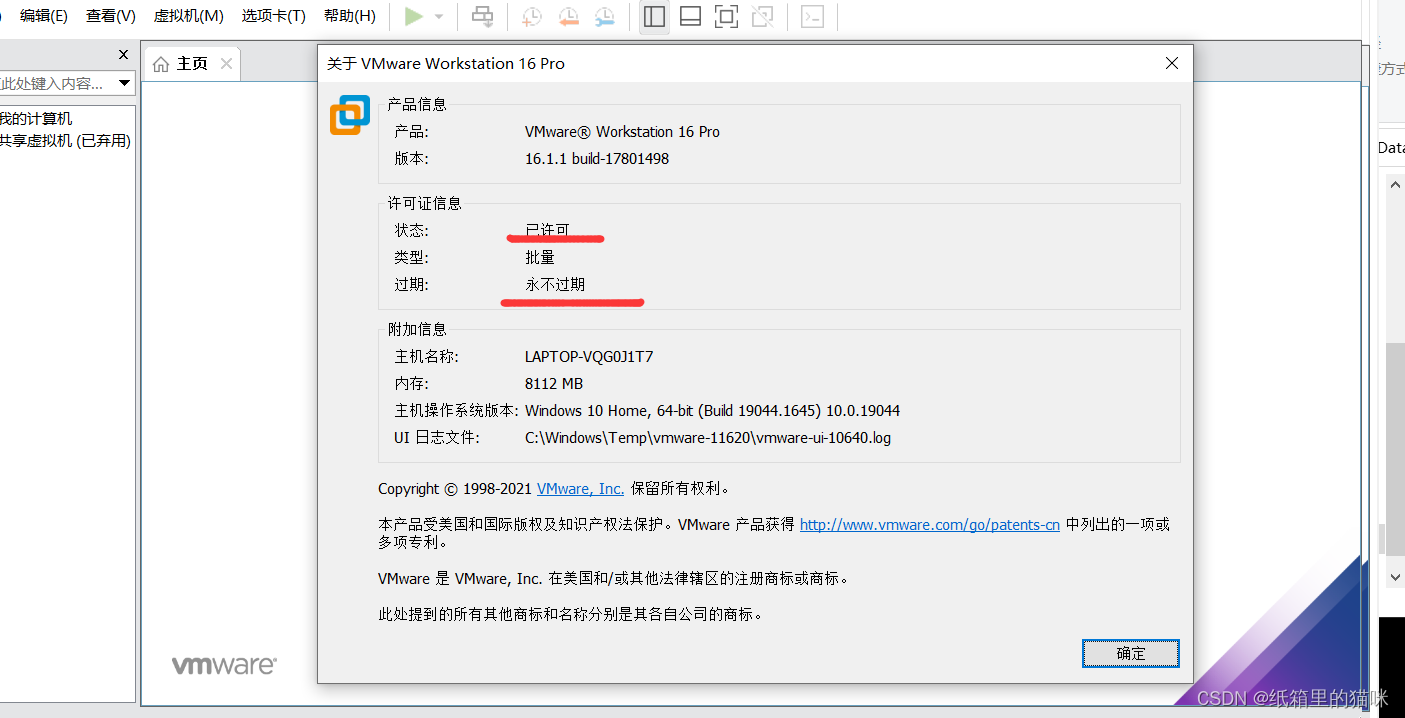This screenshot has height=718, width=1405.
Task: Click the license type 批量 value
Action: point(540,258)
